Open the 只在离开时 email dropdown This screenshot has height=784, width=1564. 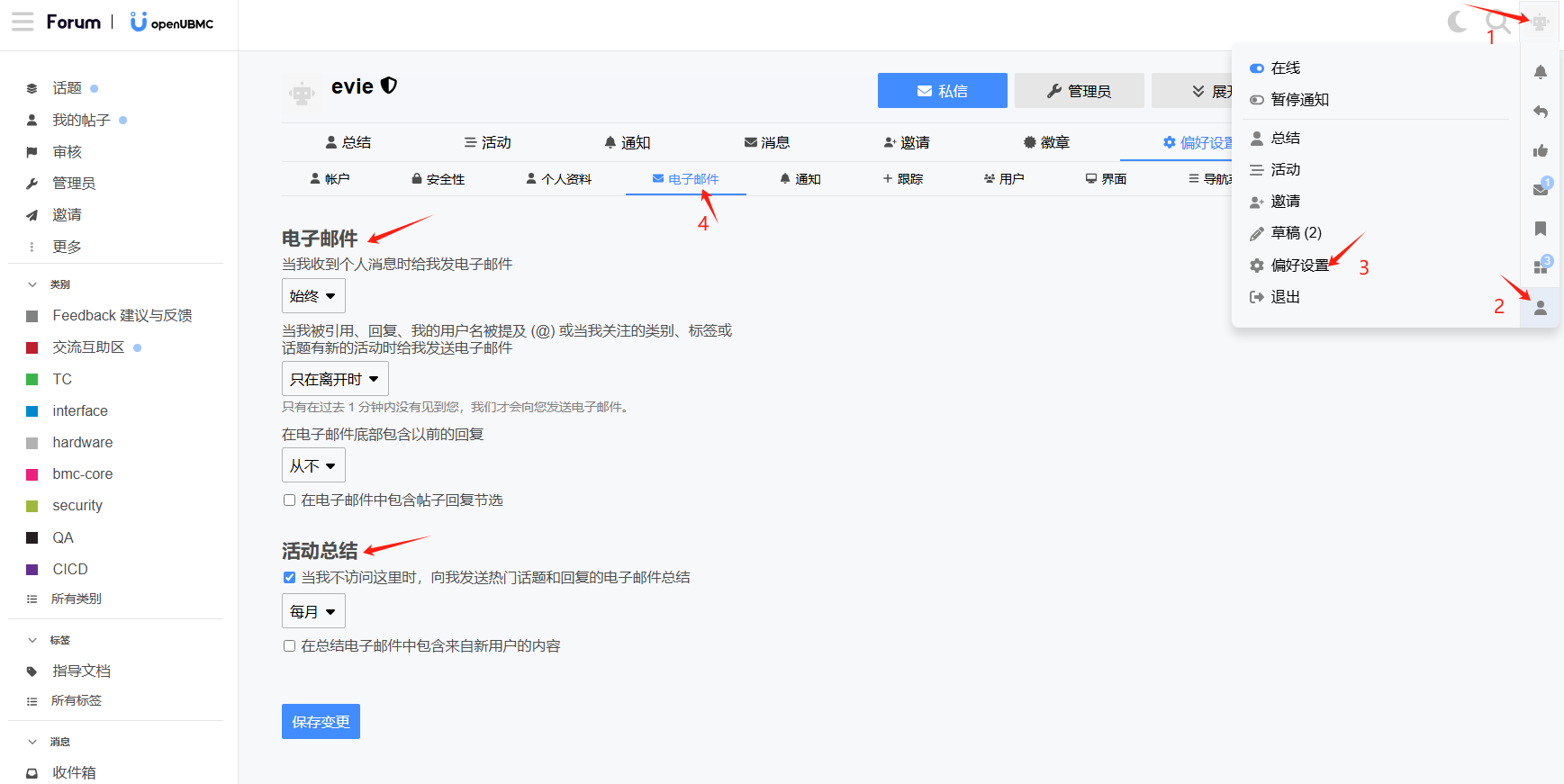pos(334,379)
